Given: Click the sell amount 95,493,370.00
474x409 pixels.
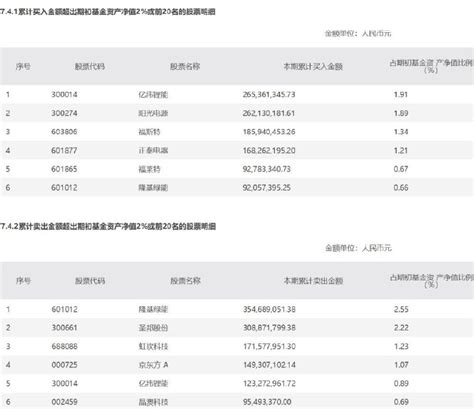Looking at the screenshot, I should [267, 402].
